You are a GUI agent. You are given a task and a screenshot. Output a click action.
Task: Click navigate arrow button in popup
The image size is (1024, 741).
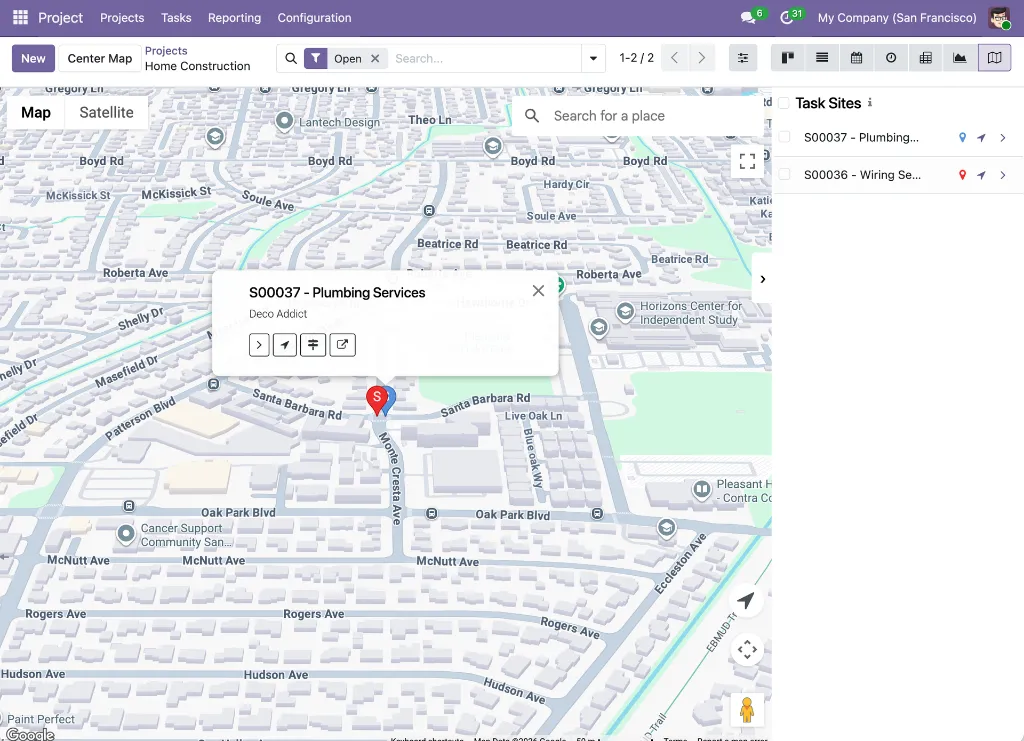285,345
